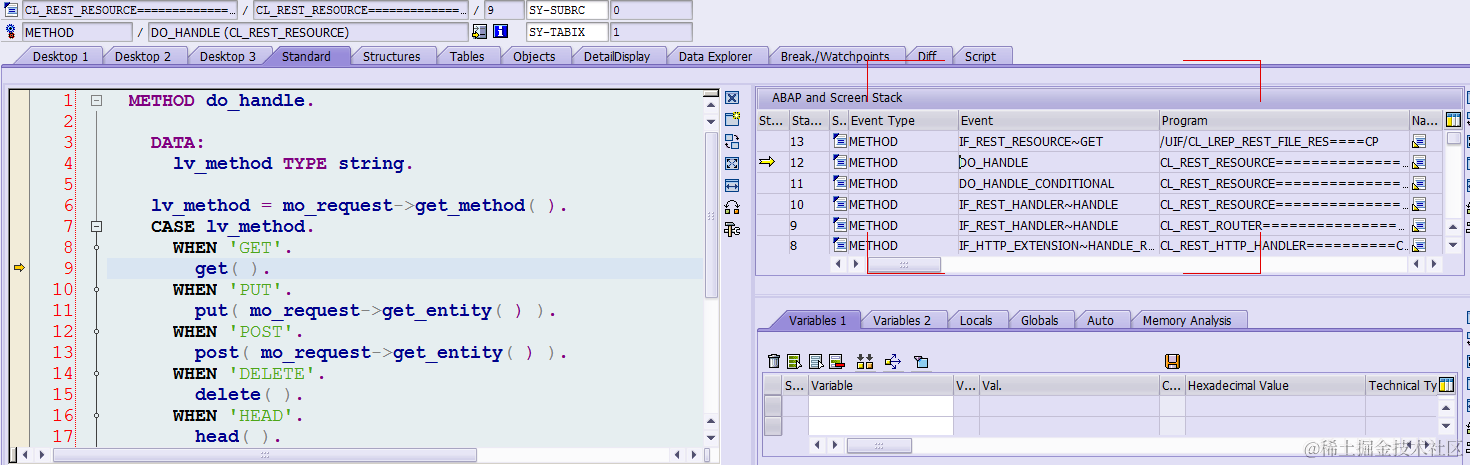This screenshot has width=1470, height=465.
Task: Open the Structures tab
Action: click(392, 56)
